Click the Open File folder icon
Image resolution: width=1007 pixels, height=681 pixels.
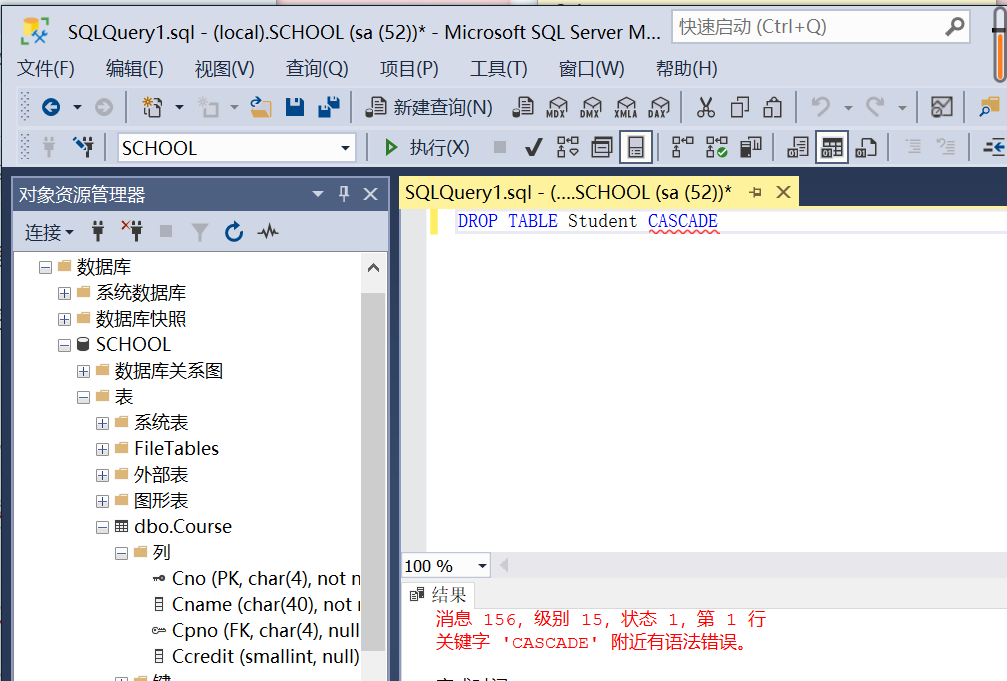click(261, 107)
